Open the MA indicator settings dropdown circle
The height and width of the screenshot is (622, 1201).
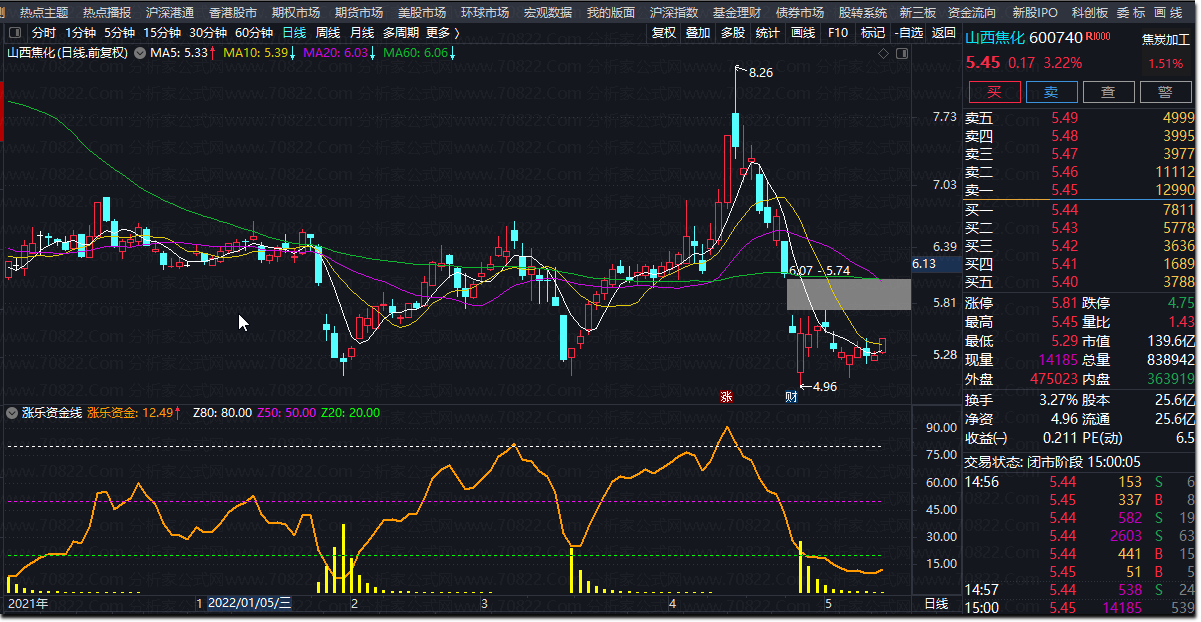coord(139,52)
